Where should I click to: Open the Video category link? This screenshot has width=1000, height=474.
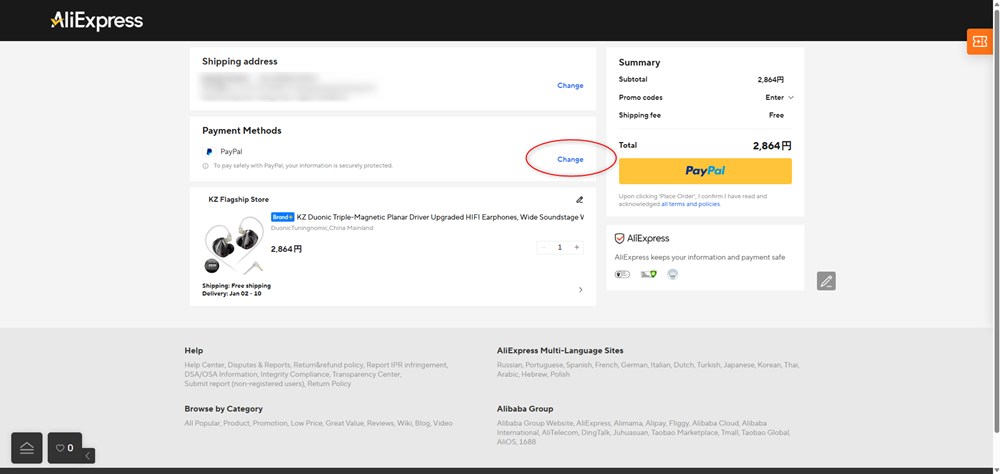pos(443,423)
